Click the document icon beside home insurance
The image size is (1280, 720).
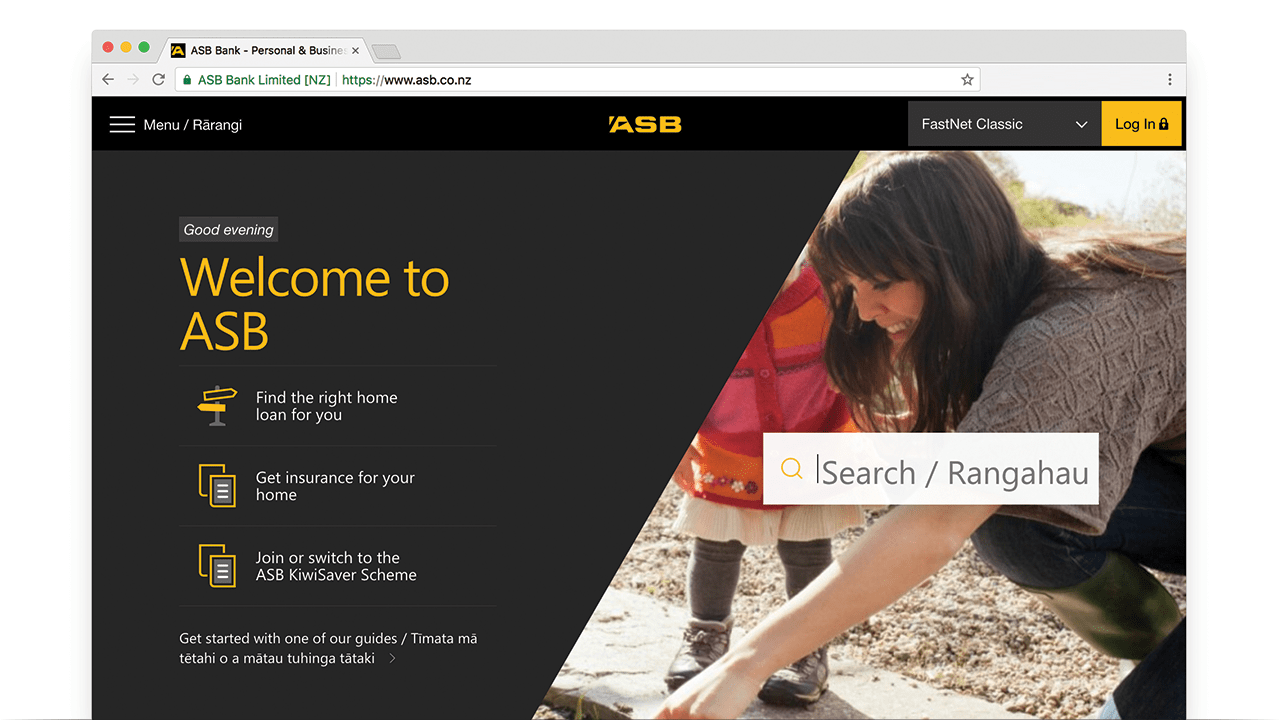coord(217,486)
